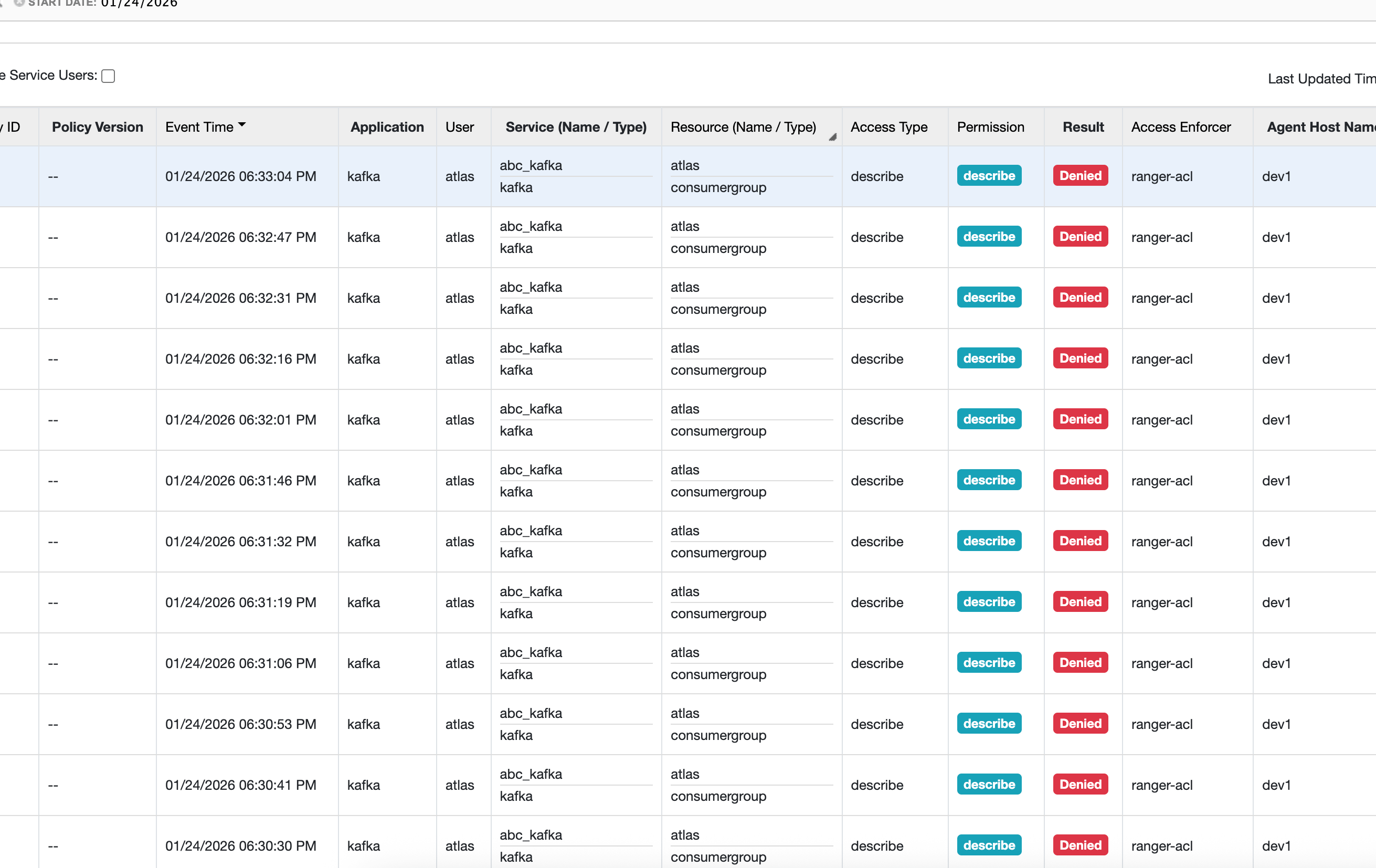The height and width of the screenshot is (868, 1376).
Task: Remove the Start Date filter via x icon
Action: 19,3
